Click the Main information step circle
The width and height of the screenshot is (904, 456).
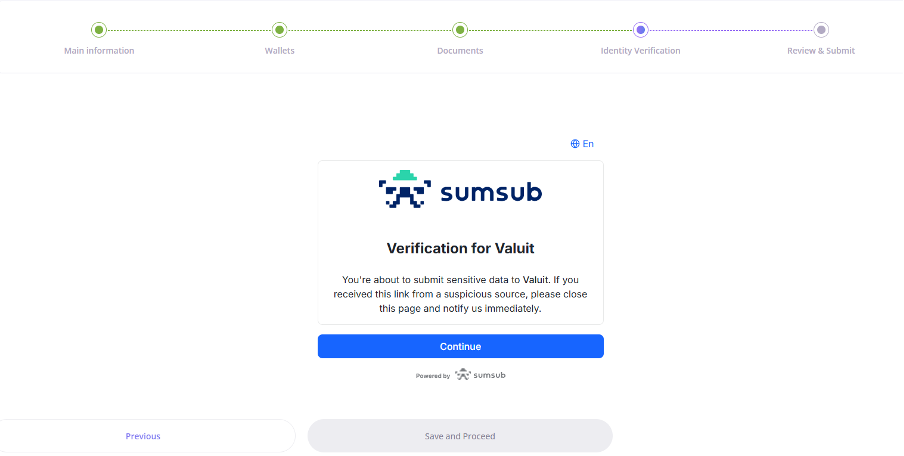[99, 30]
